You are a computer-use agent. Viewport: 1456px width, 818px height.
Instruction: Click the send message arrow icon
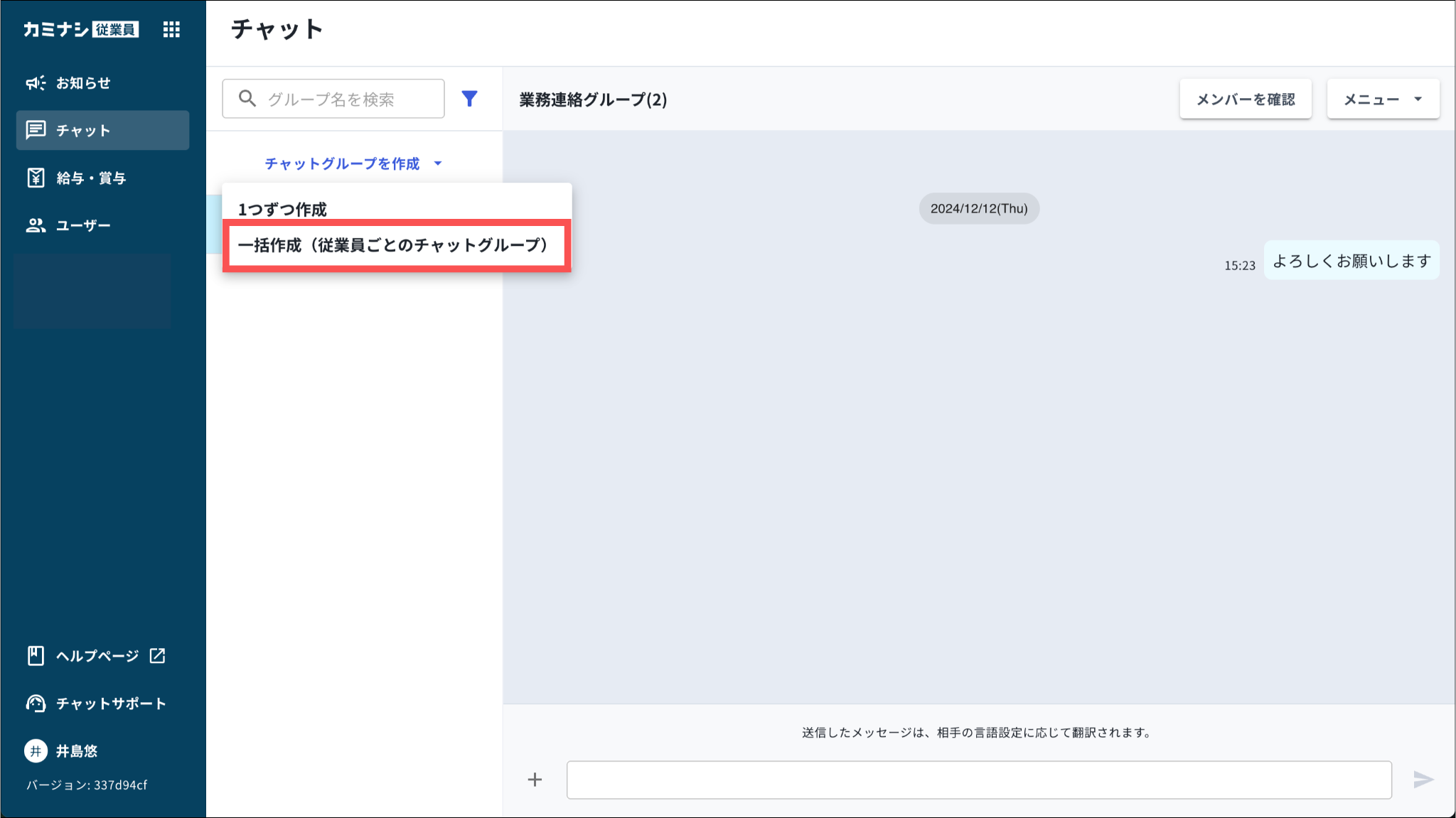(1423, 780)
